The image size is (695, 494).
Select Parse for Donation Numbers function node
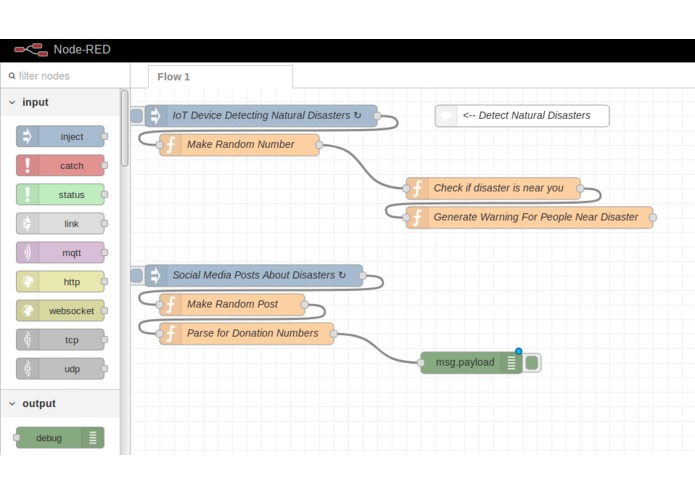point(246,334)
